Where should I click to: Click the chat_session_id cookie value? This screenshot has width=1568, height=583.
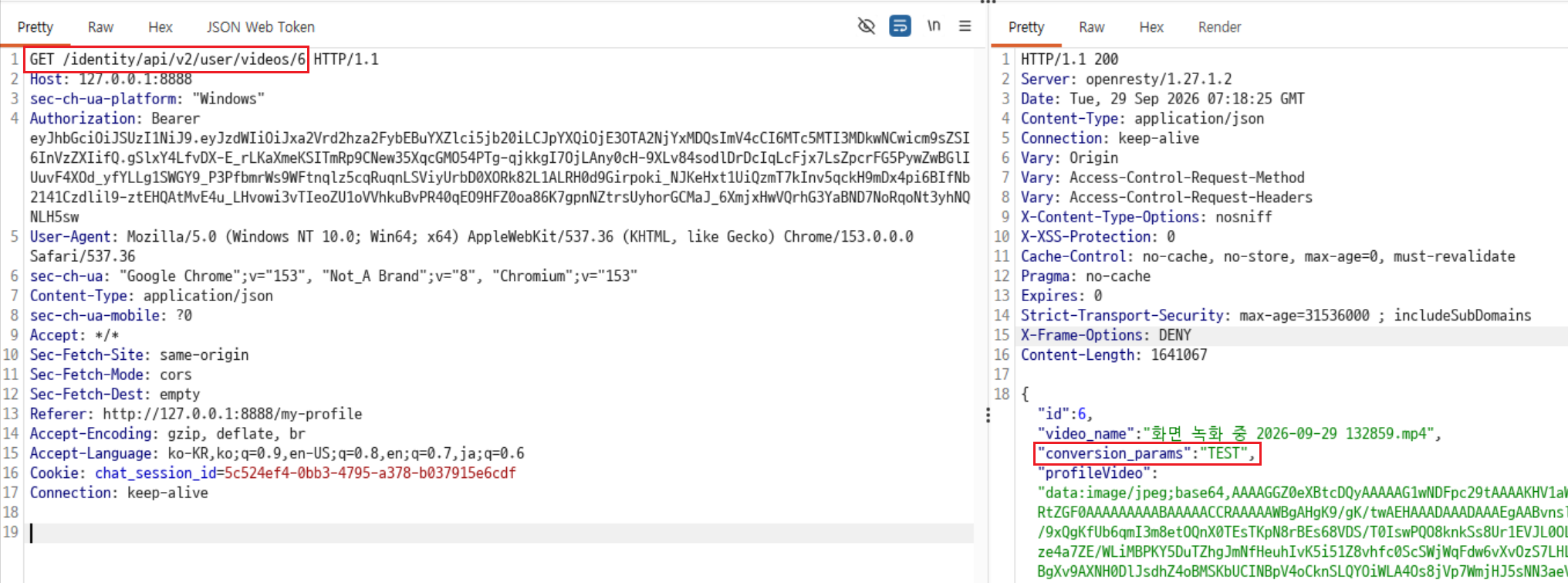(x=370, y=473)
